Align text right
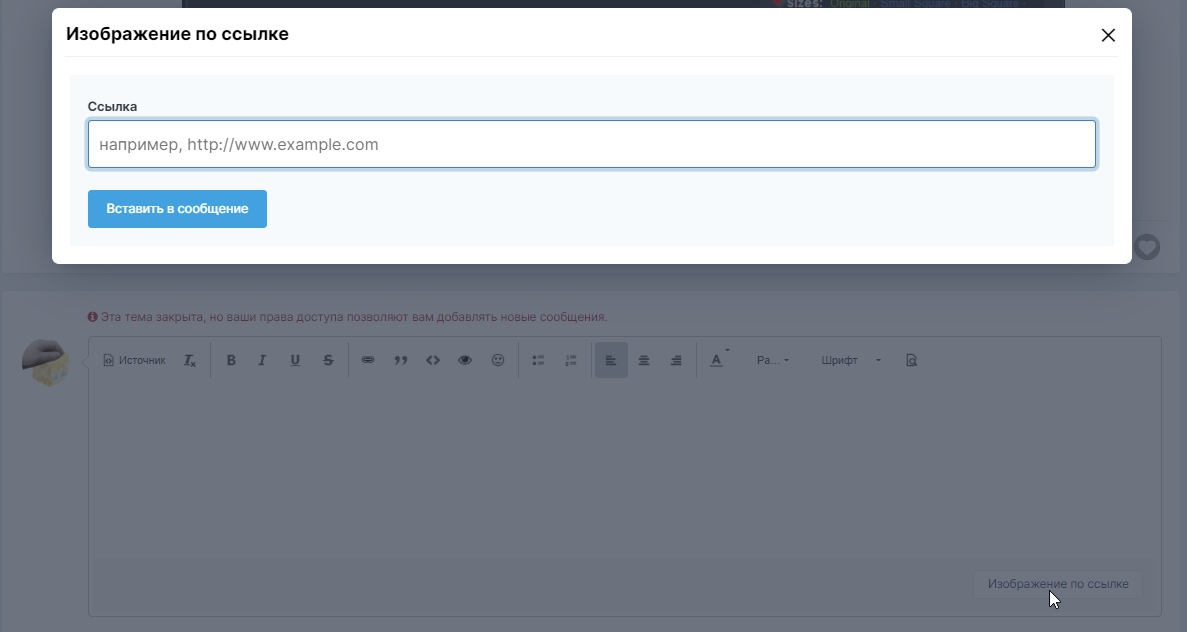This screenshot has width=1187, height=632. (x=676, y=360)
